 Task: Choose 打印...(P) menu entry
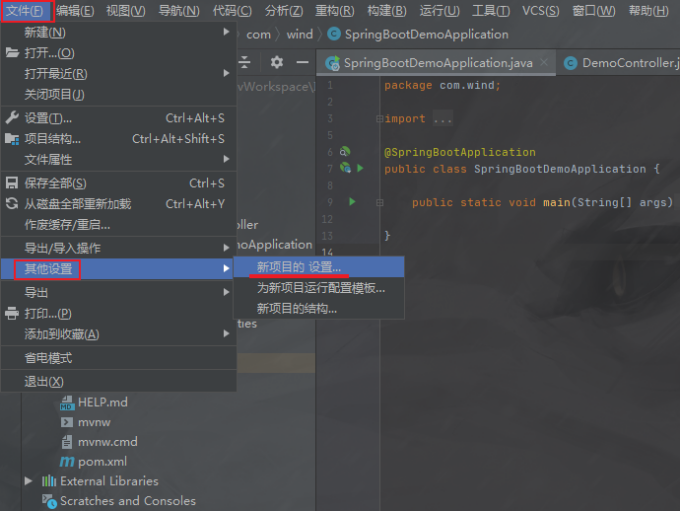(x=119, y=313)
